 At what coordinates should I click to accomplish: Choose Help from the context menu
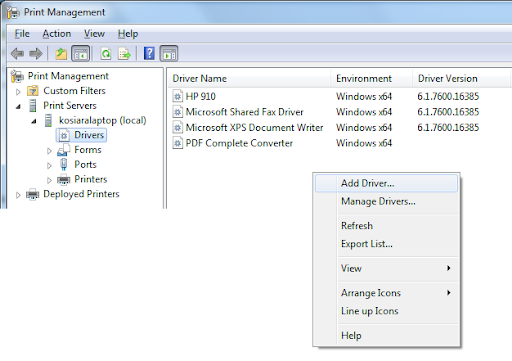386,335
